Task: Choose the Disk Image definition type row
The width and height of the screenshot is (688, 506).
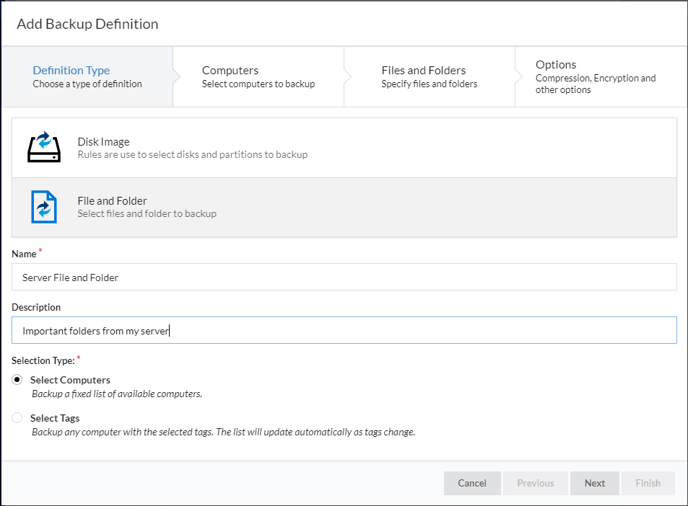Action: coord(344,147)
